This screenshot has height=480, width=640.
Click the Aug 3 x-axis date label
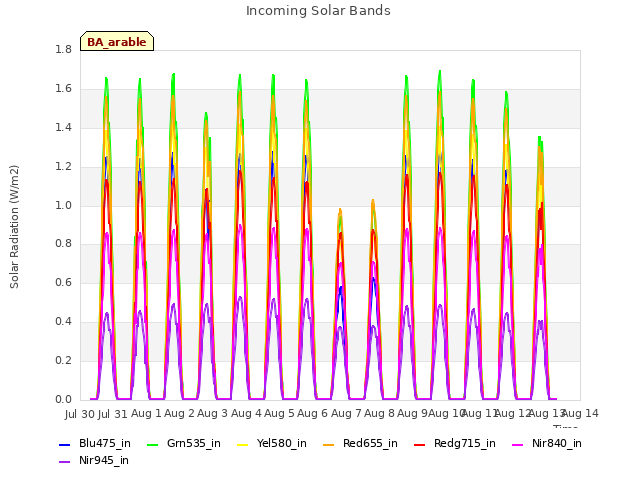[212, 413]
